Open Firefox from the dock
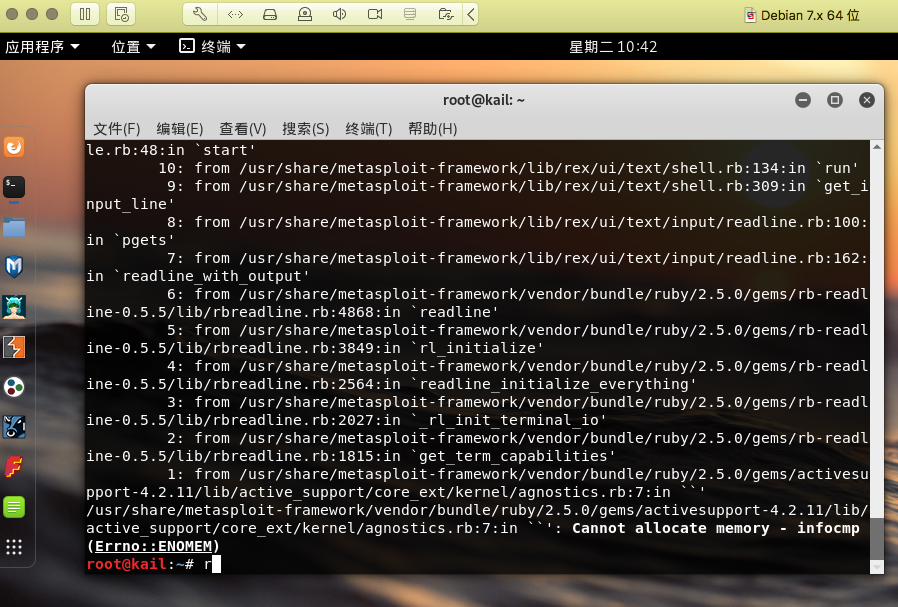Screen dimensions: 898x607 pyautogui.click(x=14, y=146)
